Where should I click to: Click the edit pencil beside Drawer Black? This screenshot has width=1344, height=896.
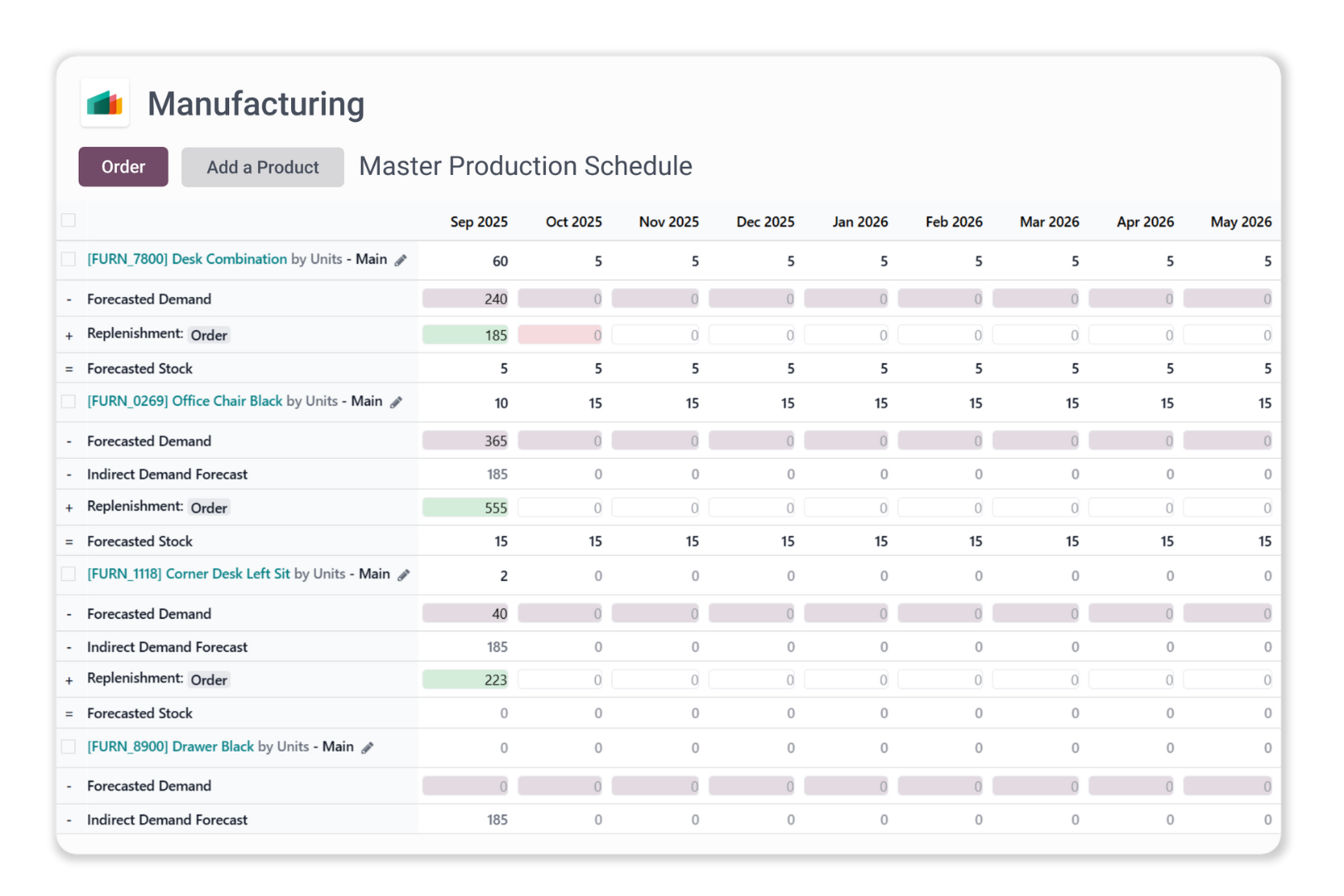[368, 747]
